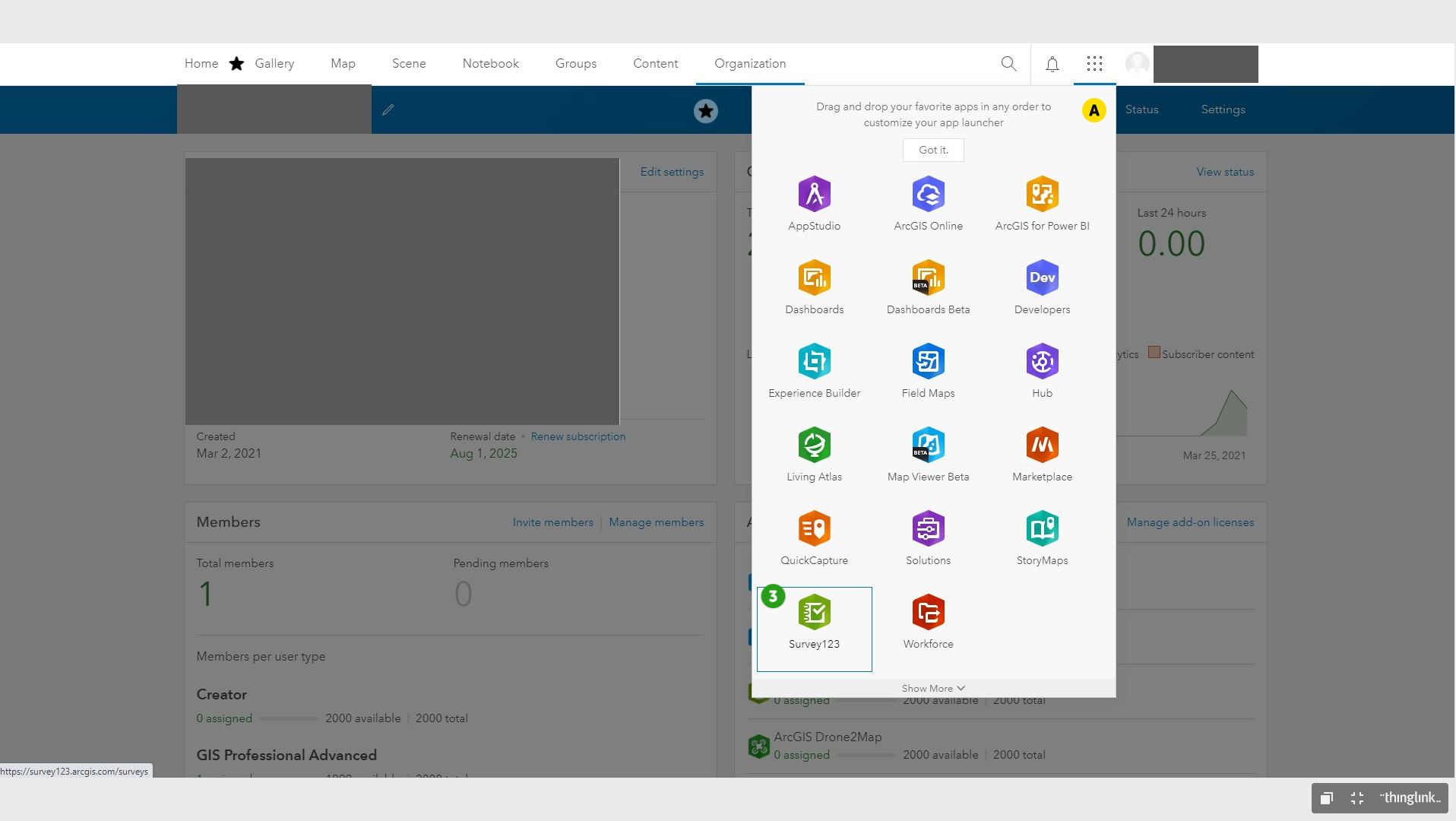
Task: Click ArcGIS Drone2Map '0 assigned' link
Action: click(x=802, y=755)
